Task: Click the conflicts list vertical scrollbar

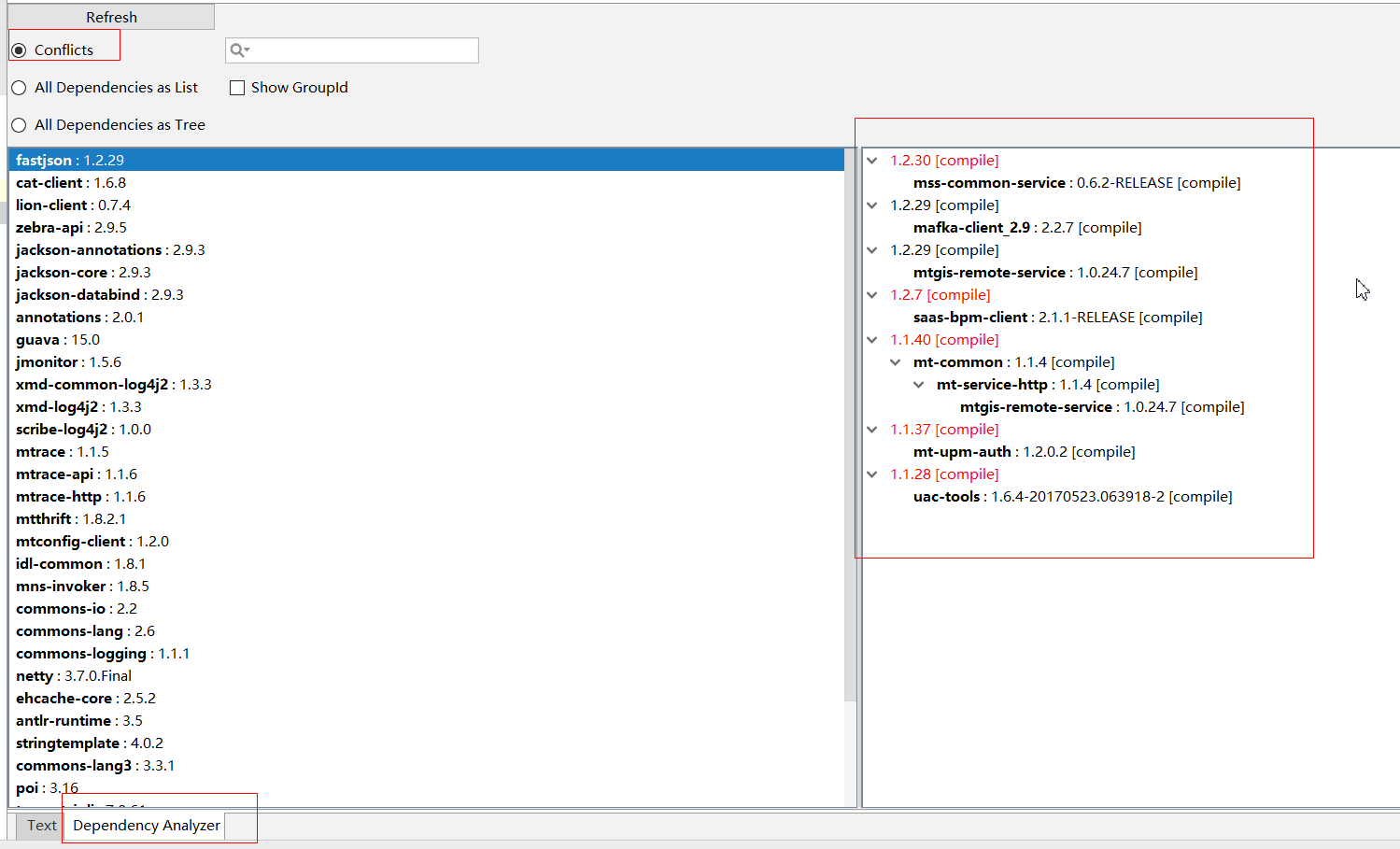Action: pos(850,425)
